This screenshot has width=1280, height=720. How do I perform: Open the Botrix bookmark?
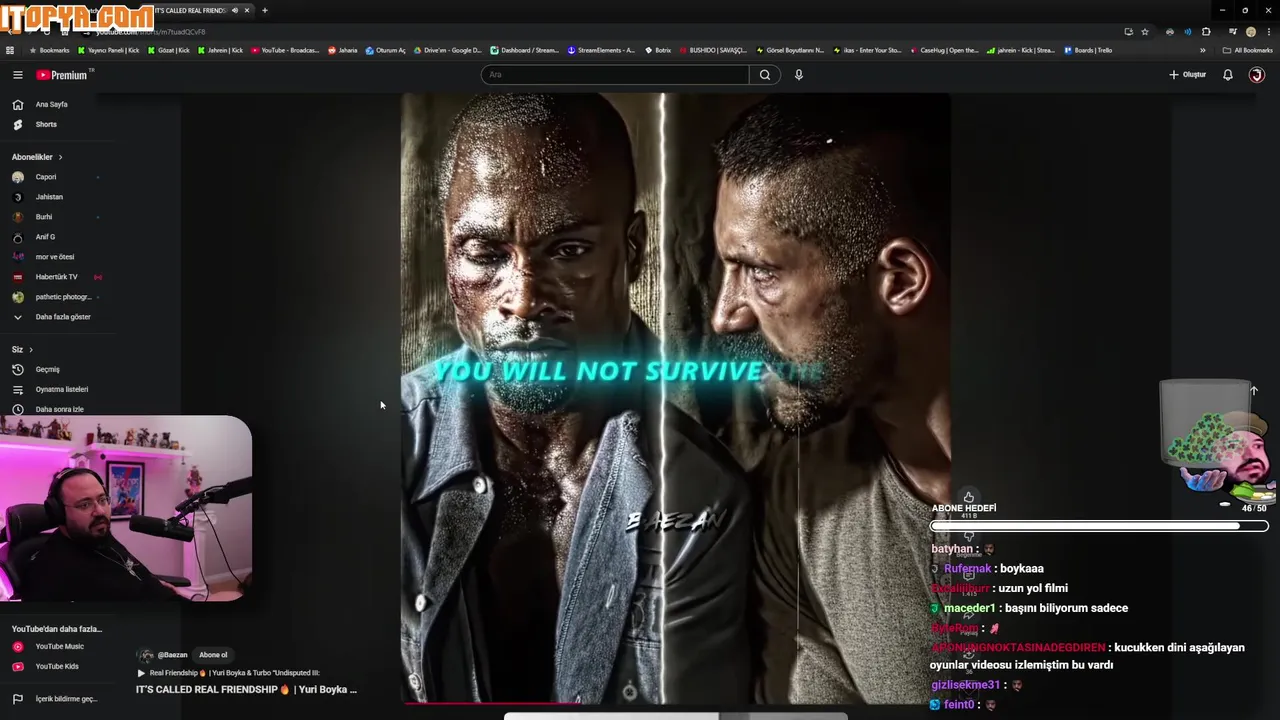pyautogui.click(x=657, y=50)
